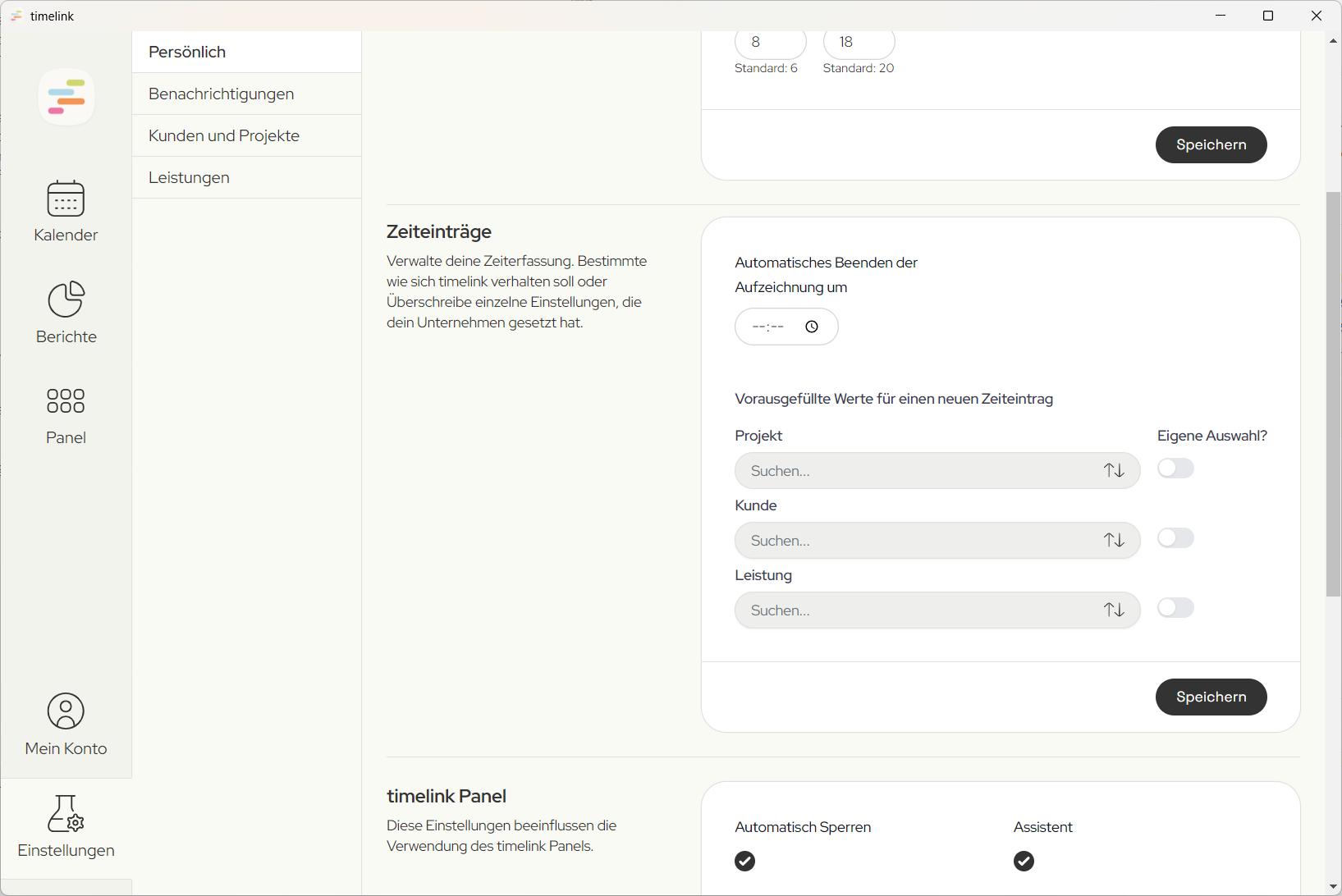The width and height of the screenshot is (1342, 896).
Task: Minimize the timelink window
Action: click(x=1221, y=16)
